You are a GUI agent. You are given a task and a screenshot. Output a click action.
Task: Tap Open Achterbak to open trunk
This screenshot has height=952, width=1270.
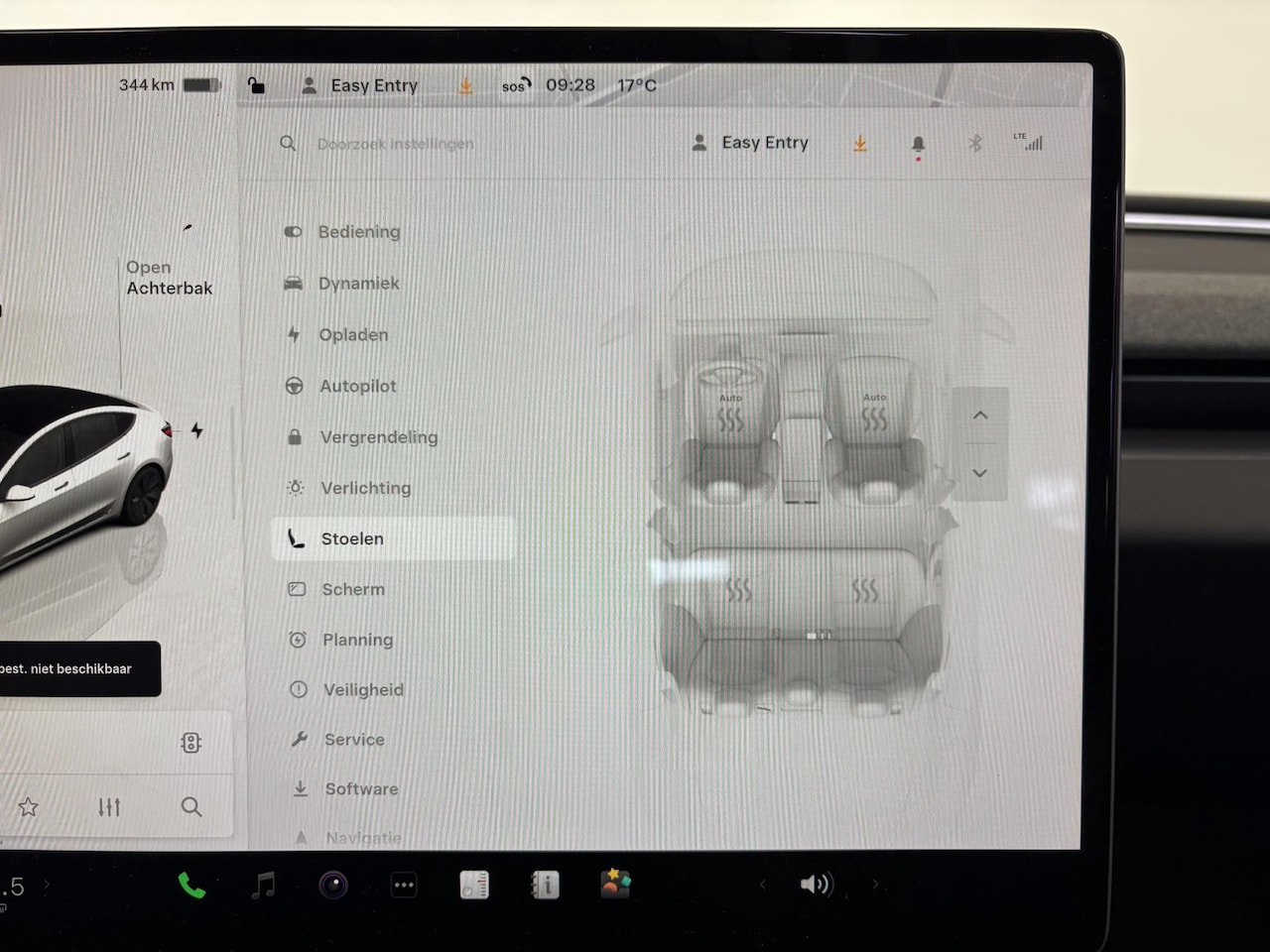tap(169, 278)
